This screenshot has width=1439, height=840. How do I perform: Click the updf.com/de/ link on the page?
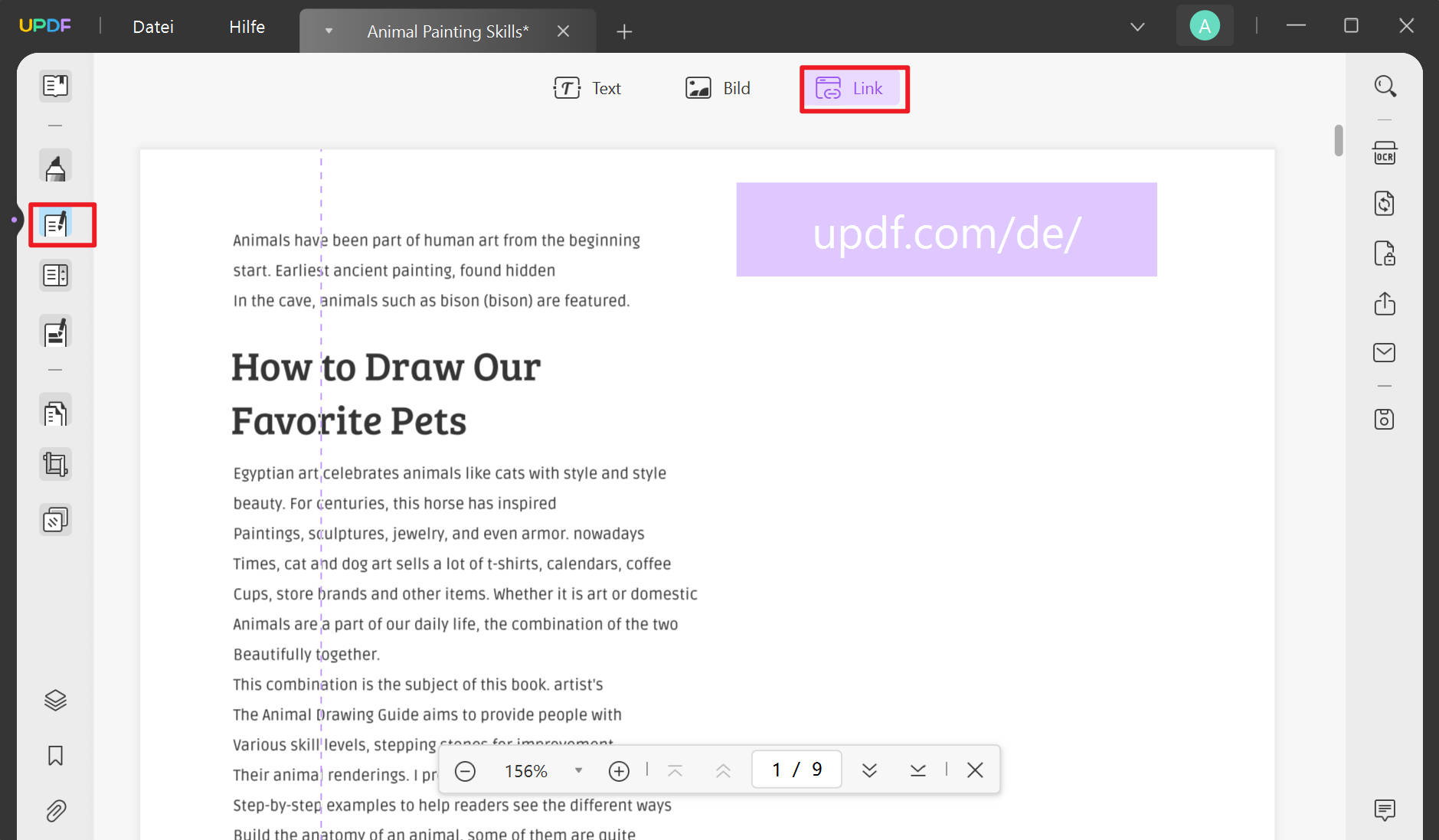[x=947, y=230]
